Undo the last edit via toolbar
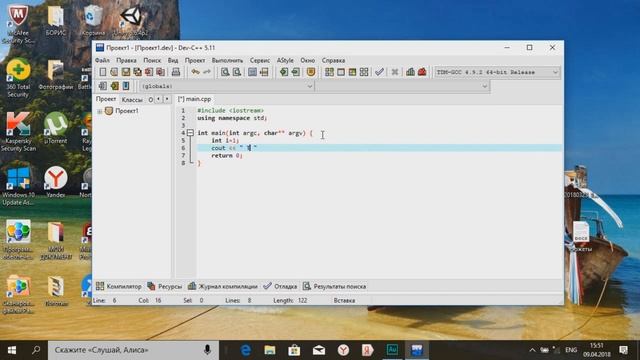This screenshot has height=360, width=640. (196, 72)
